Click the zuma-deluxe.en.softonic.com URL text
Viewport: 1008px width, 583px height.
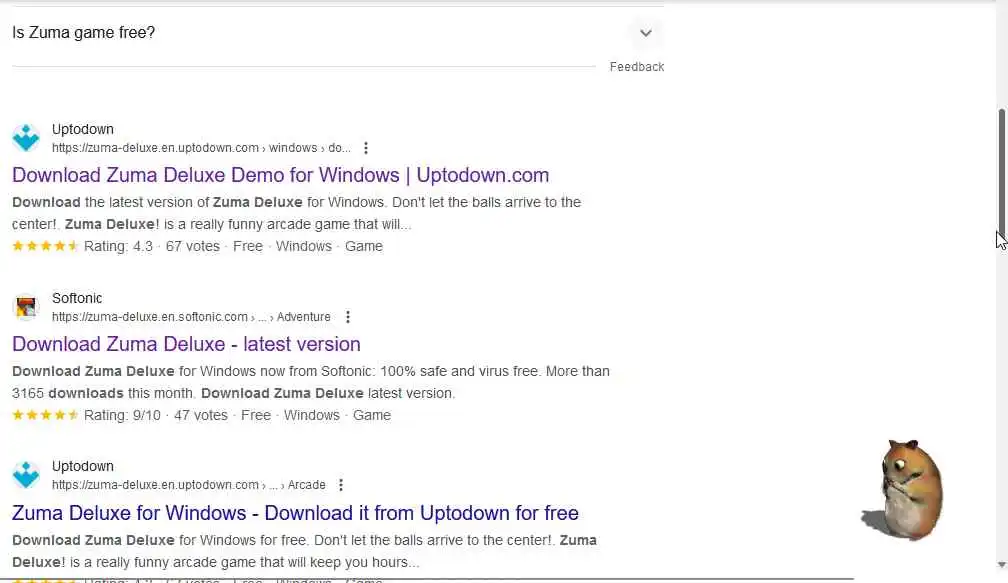click(191, 317)
